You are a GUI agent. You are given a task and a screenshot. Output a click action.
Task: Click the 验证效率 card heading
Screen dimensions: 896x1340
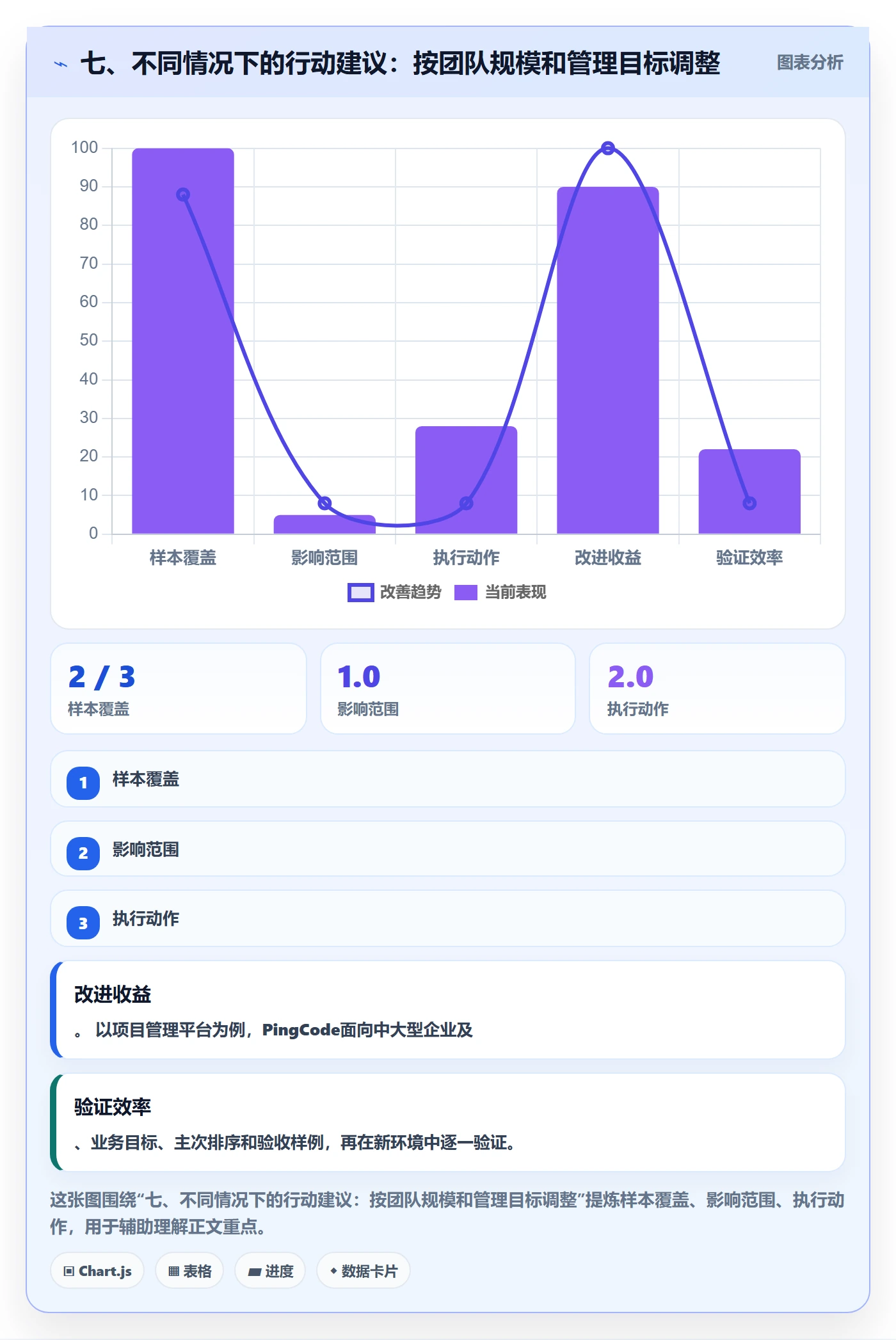click(x=113, y=1107)
